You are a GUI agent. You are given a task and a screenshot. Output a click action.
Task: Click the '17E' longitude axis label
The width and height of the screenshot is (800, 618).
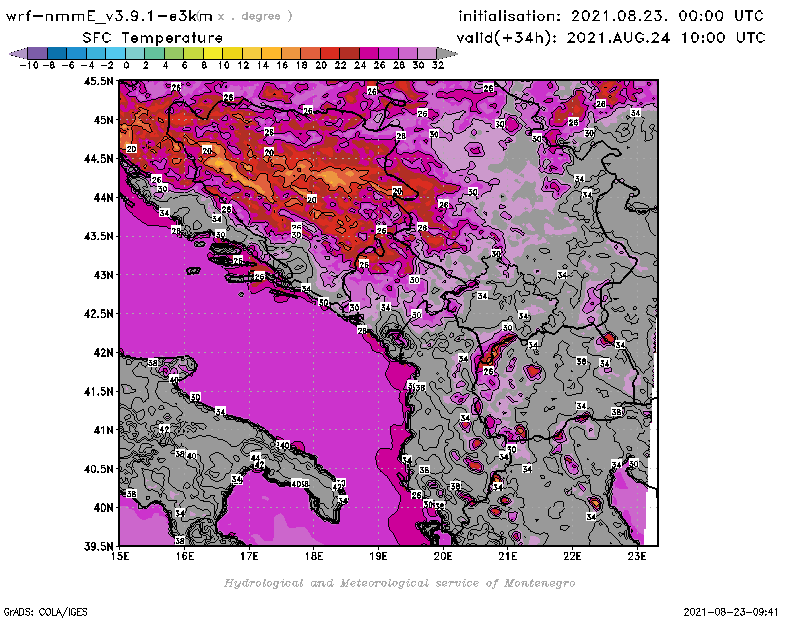coord(249,556)
